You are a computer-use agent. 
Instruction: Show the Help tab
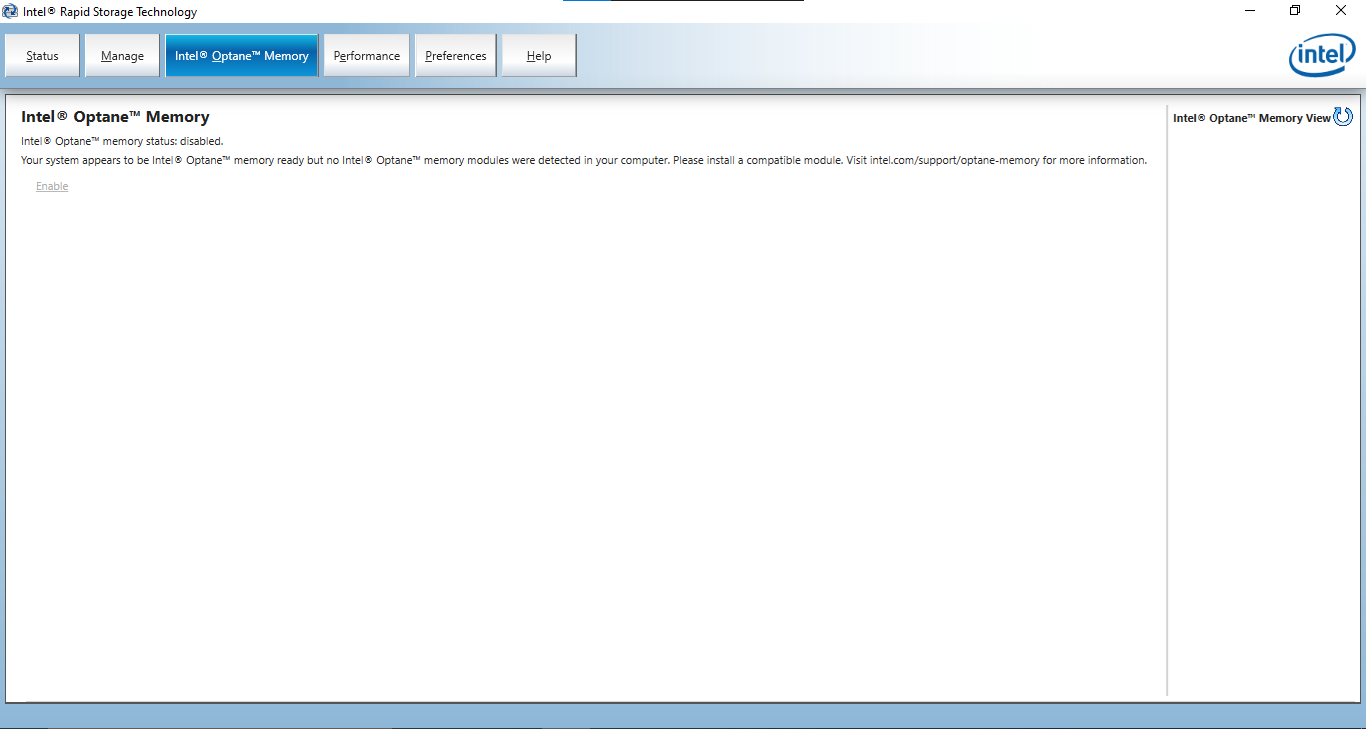(x=539, y=56)
